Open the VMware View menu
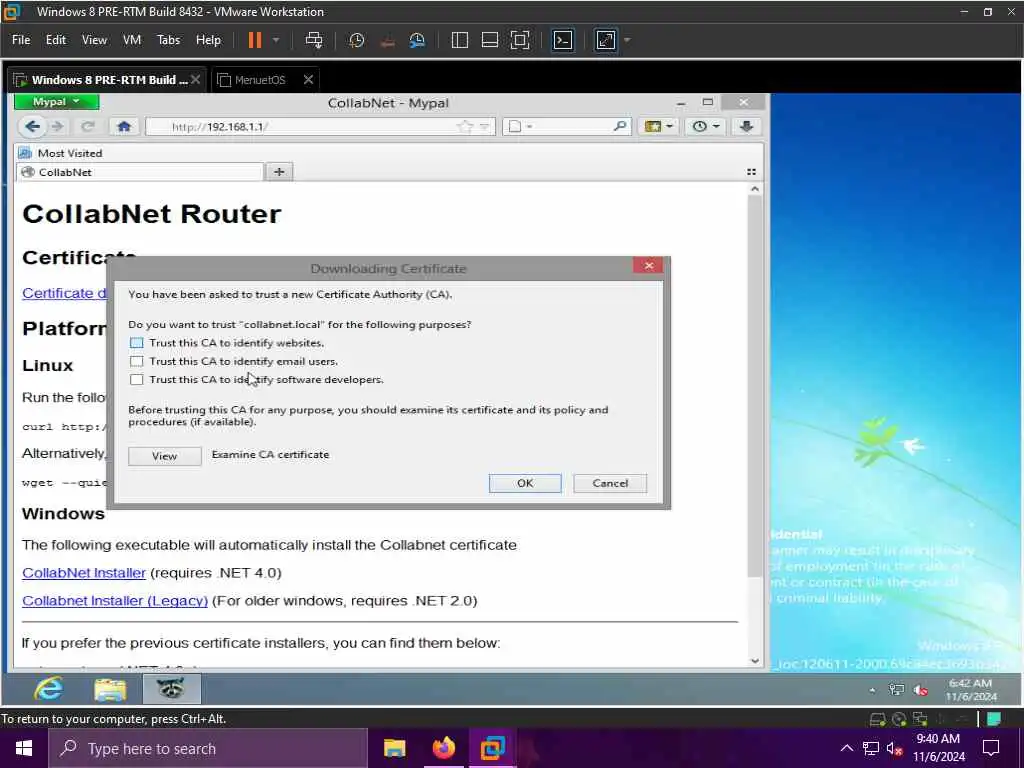This screenshot has width=1024, height=768. (x=94, y=40)
